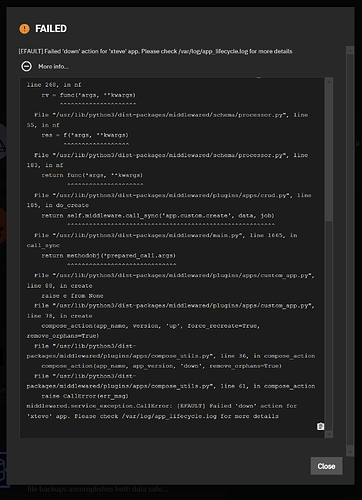The image size is (362, 500).
Task: Click the ''xteve' app. Please check' last line
Action: click(153, 416)
